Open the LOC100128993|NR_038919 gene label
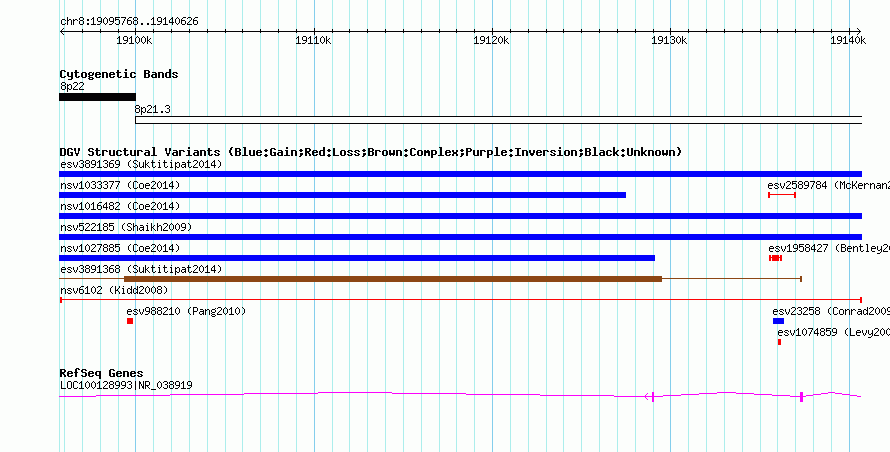 click(126, 385)
